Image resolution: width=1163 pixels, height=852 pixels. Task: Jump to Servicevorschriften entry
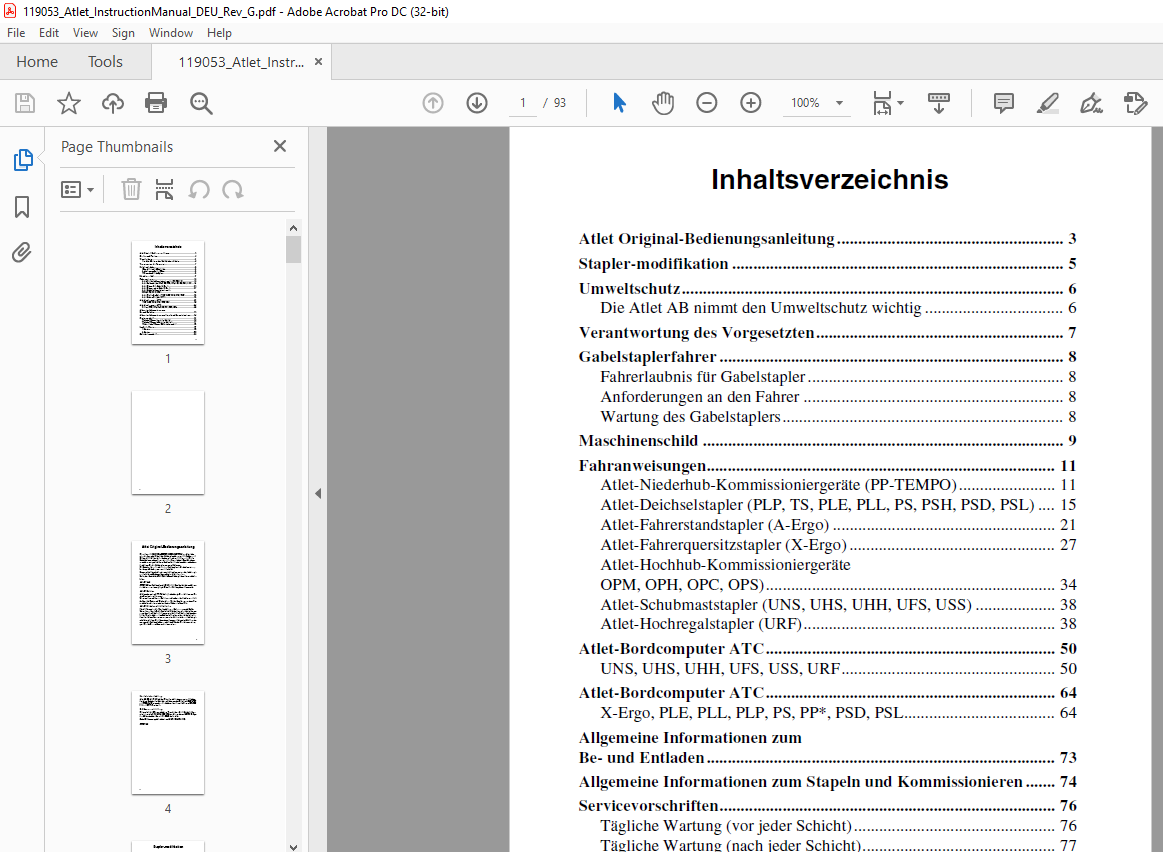827,805
